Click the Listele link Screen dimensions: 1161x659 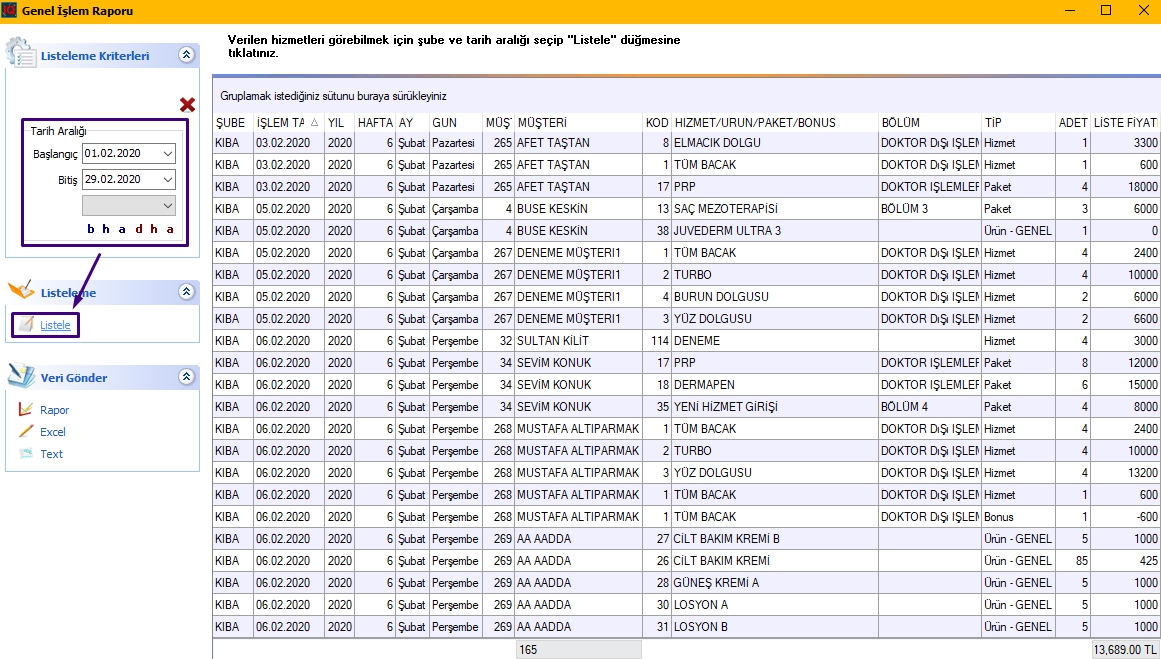point(55,325)
